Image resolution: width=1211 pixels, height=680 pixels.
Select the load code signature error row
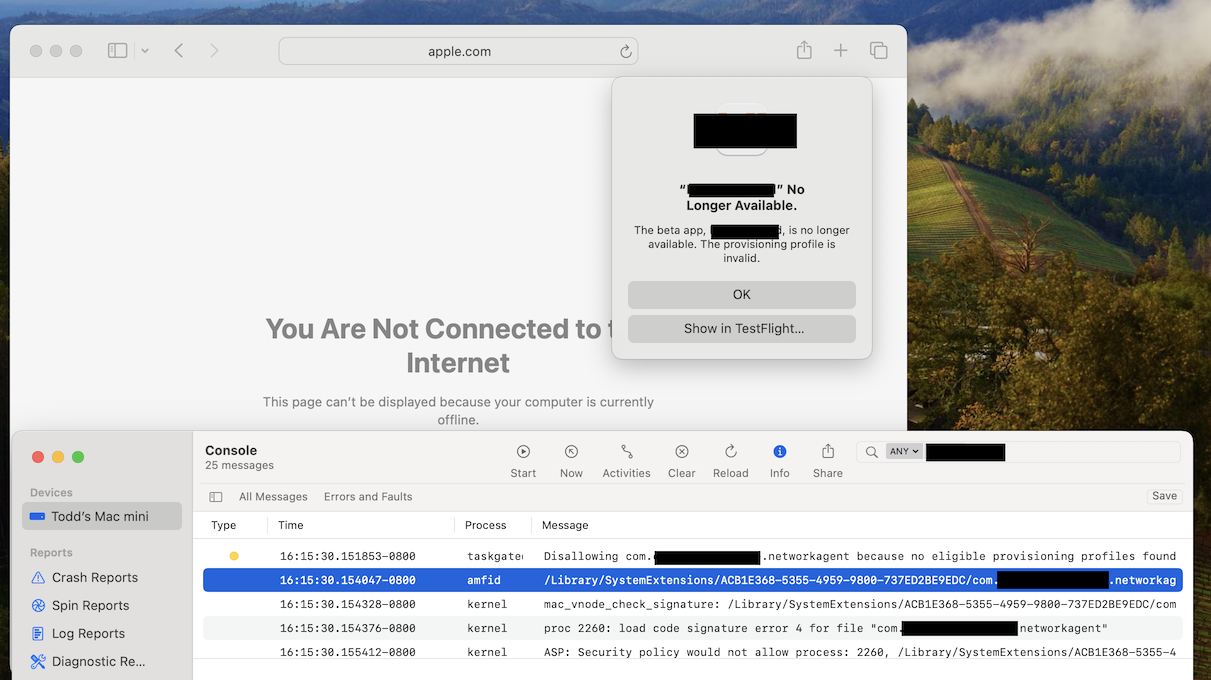coord(692,628)
